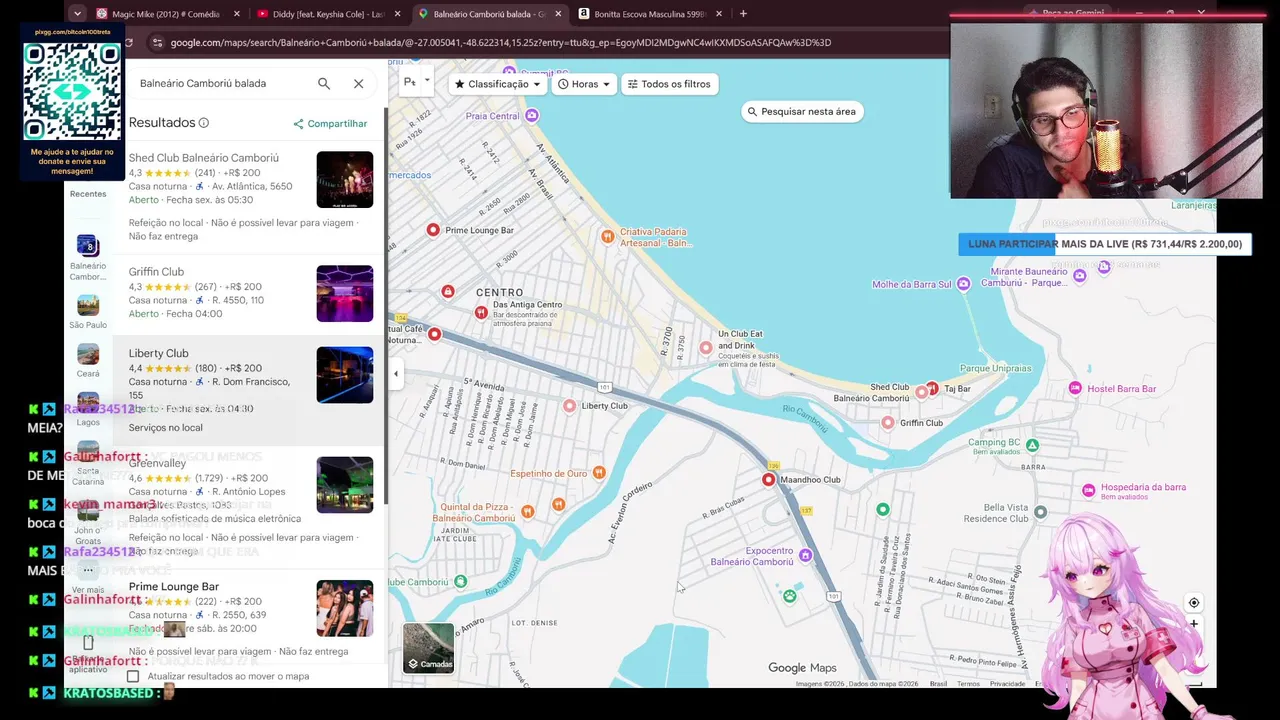The image size is (1280, 720).
Task: Click Pesquisar nesta área button
Action: [802, 112]
